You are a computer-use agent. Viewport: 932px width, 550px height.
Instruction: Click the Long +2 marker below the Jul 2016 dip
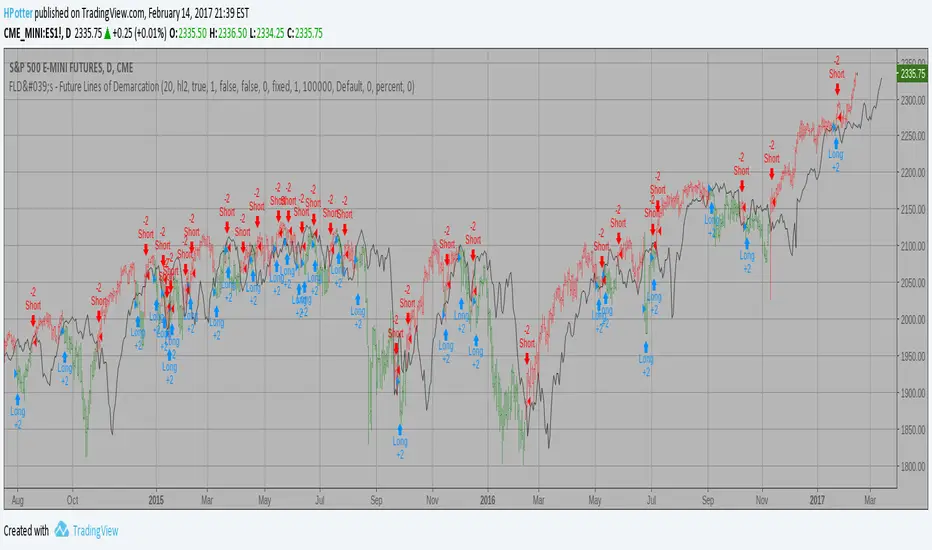(646, 360)
